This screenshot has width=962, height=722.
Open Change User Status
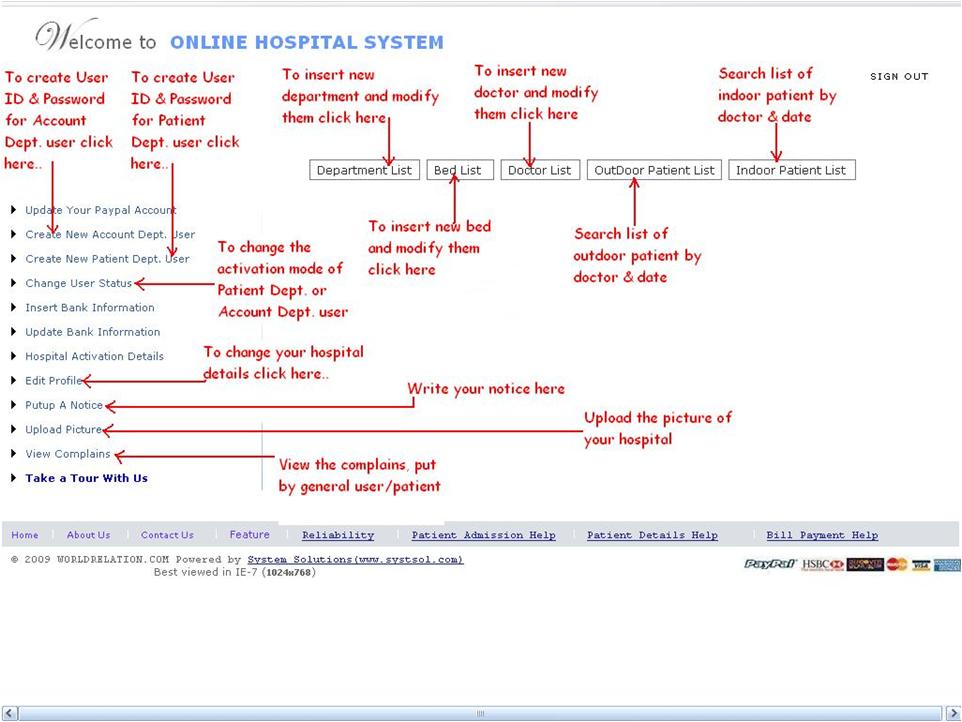pos(79,283)
